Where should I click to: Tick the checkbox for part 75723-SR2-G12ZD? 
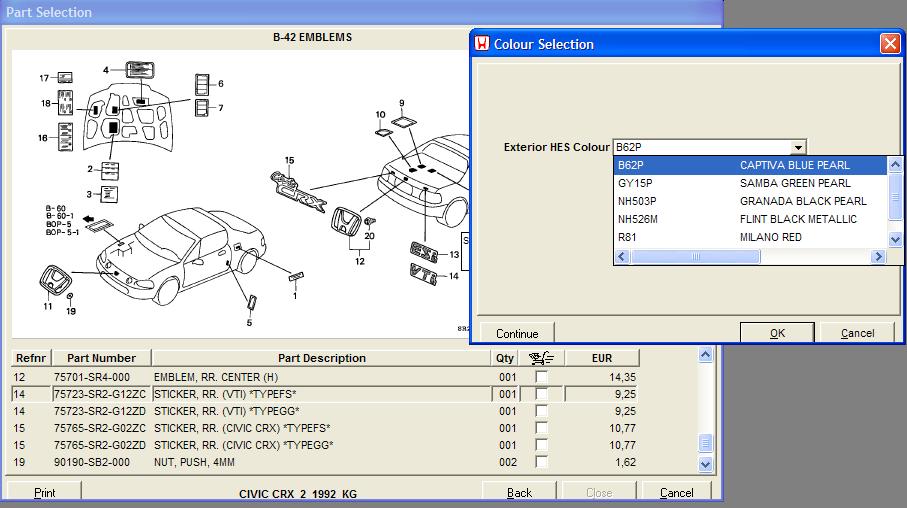pos(541,411)
